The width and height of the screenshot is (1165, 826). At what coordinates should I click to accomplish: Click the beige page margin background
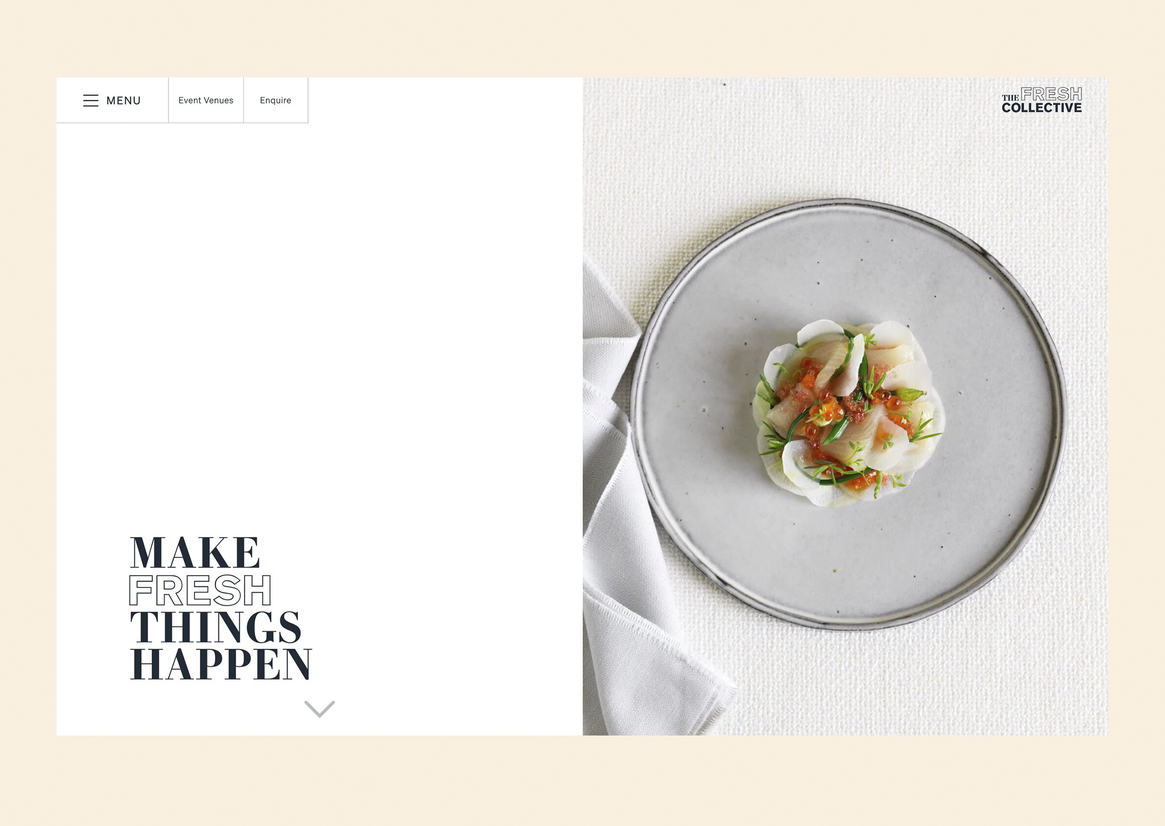(582, 37)
